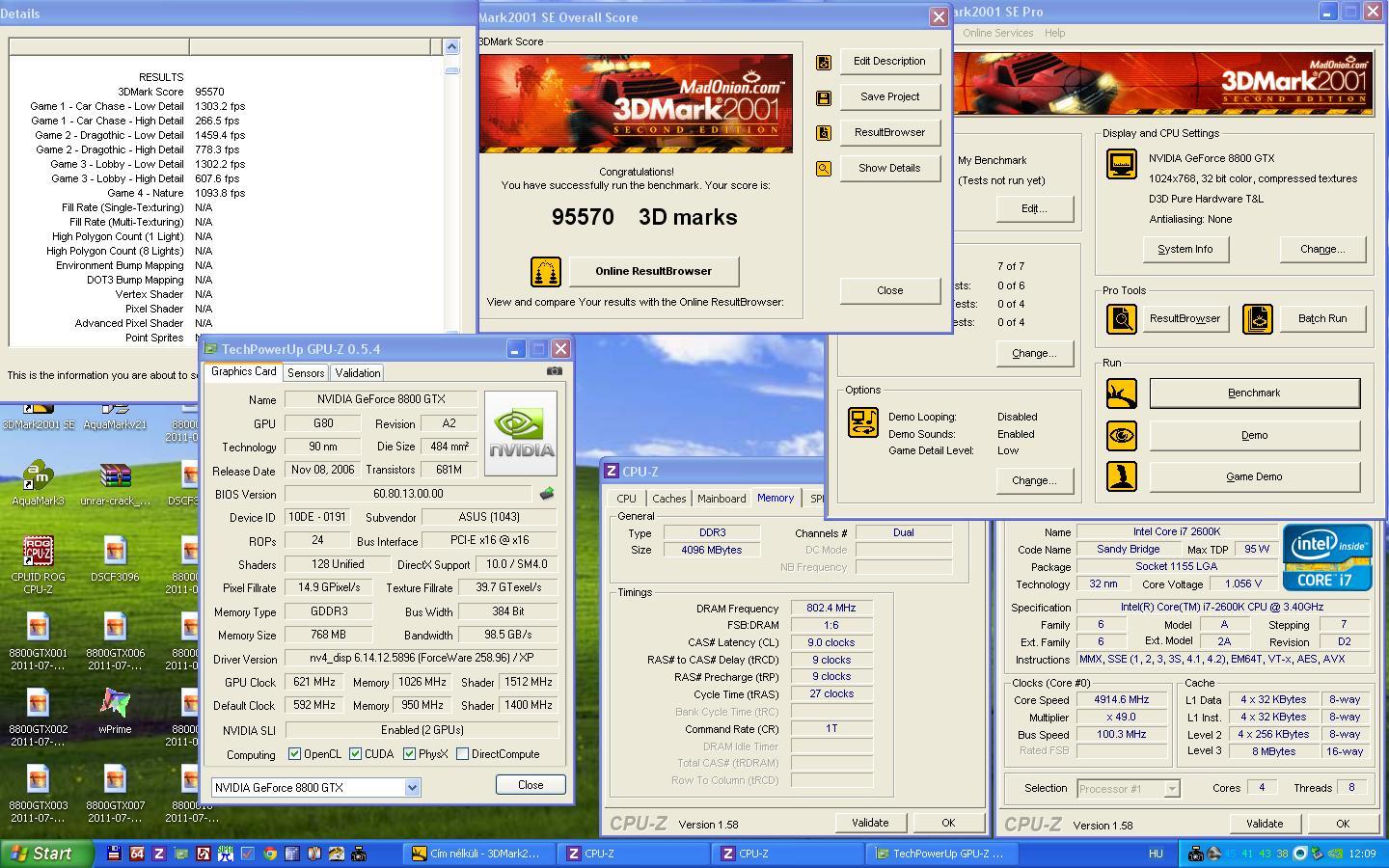Click Change button in Display and CPU Settings
This screenshot has width=1389, height=868.
pos(1322,250)
